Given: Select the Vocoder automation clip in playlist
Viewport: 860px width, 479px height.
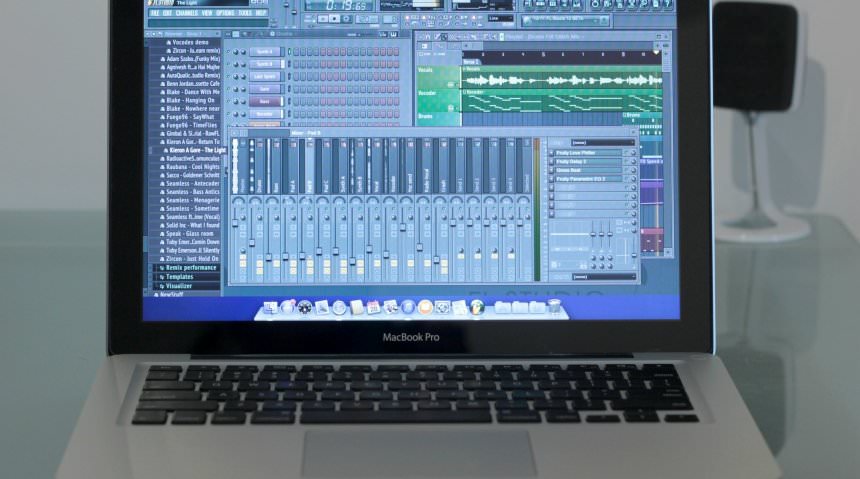Looking at the screenshot, I should (562, 100).
